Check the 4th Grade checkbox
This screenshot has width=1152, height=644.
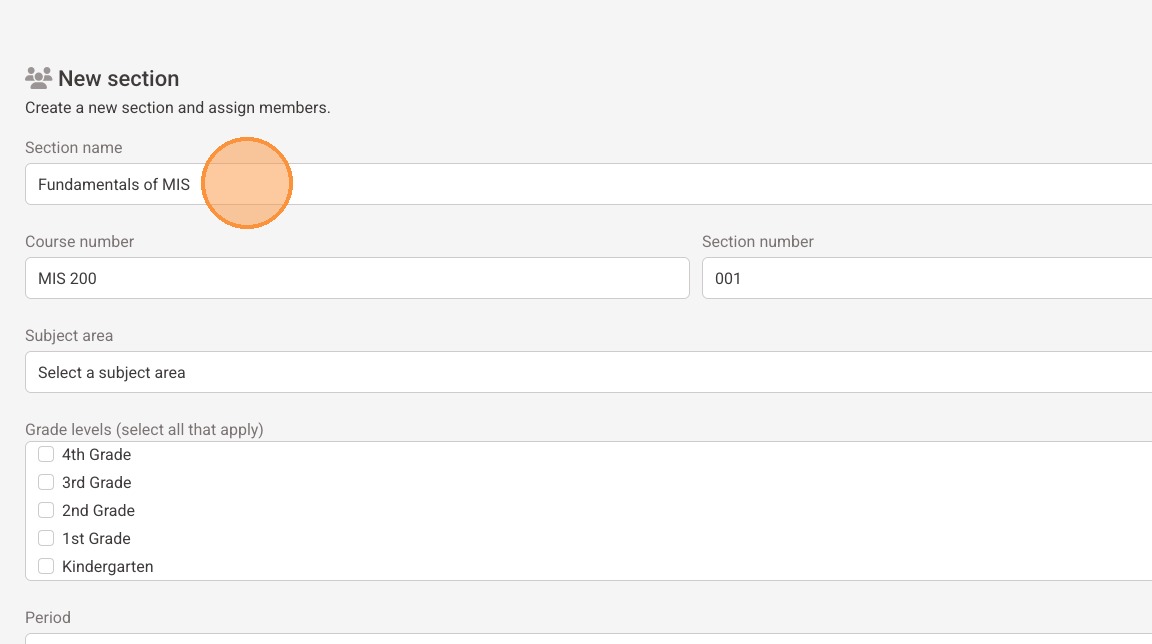click(x=46, y=454)
